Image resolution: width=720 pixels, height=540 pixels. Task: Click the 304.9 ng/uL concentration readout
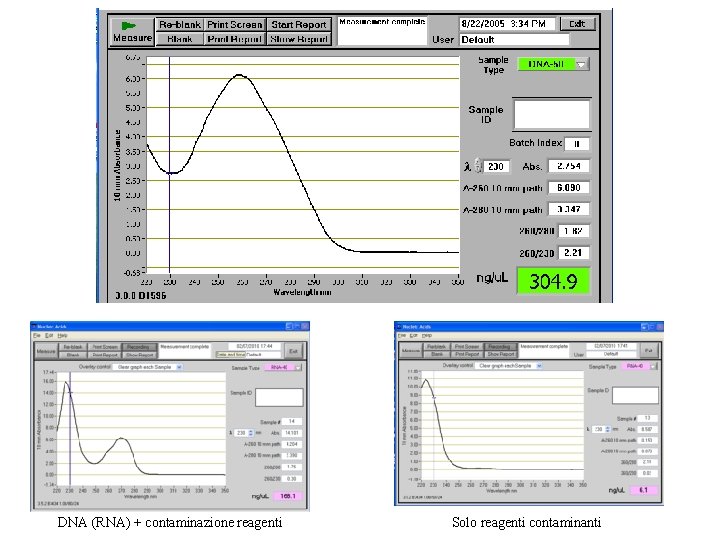553,281
